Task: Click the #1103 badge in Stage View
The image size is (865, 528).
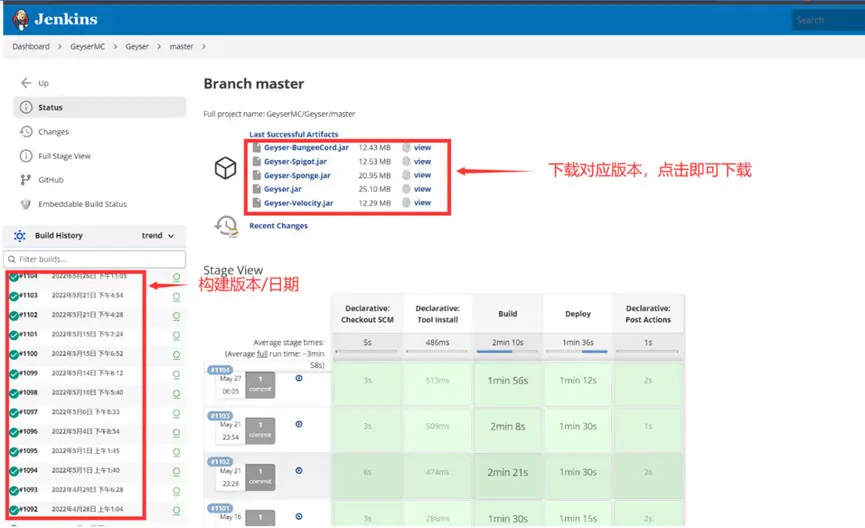Action: click(220, 415)
